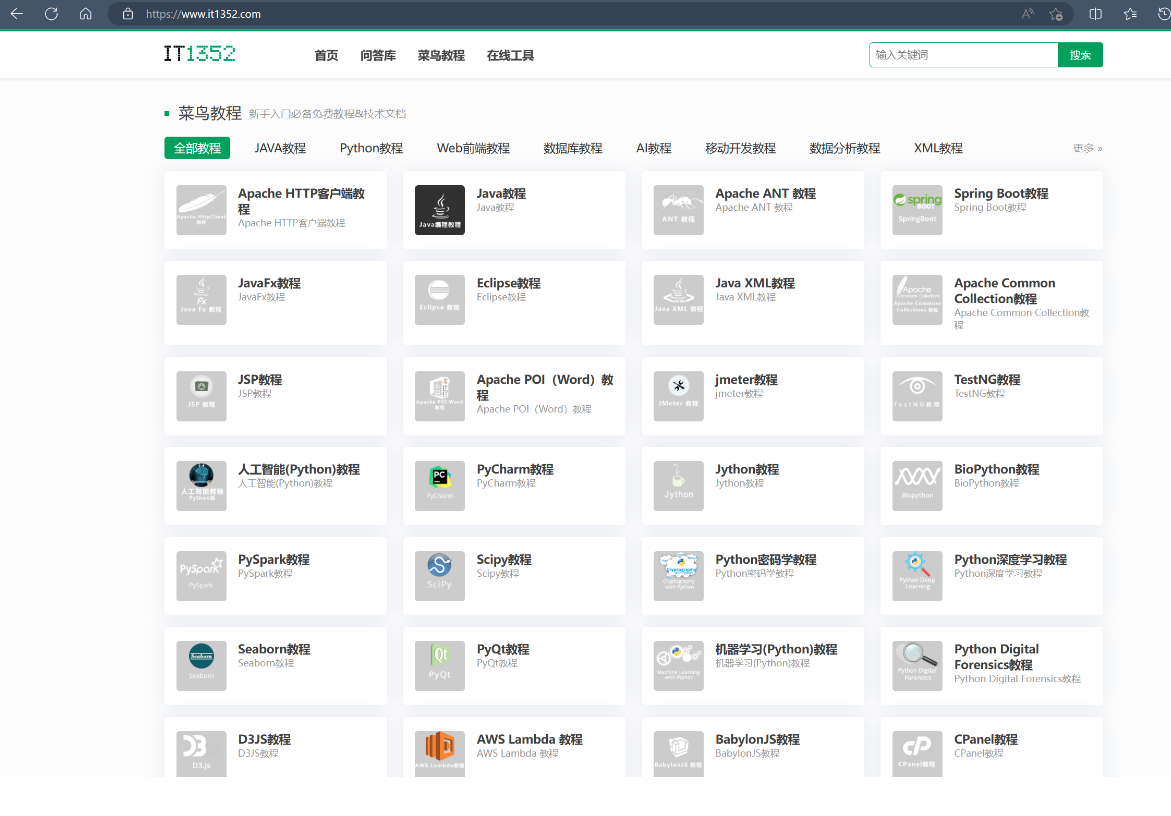1171x816 pixels.
Task: Open the SciPy tutorial icon
Action: coord(439,576)
